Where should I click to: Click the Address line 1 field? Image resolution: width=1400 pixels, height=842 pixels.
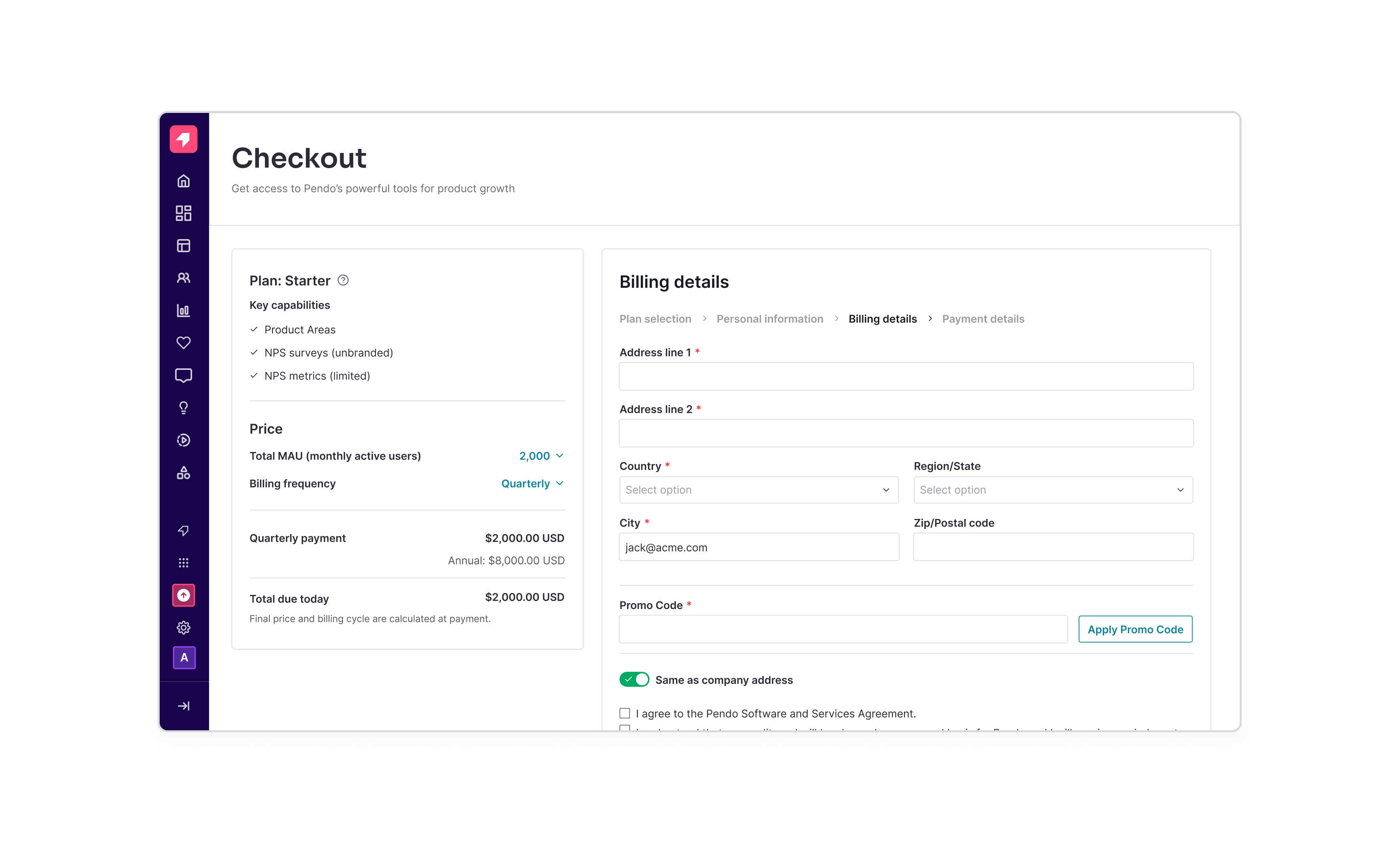pyautogui.click(x=906, y=376)
